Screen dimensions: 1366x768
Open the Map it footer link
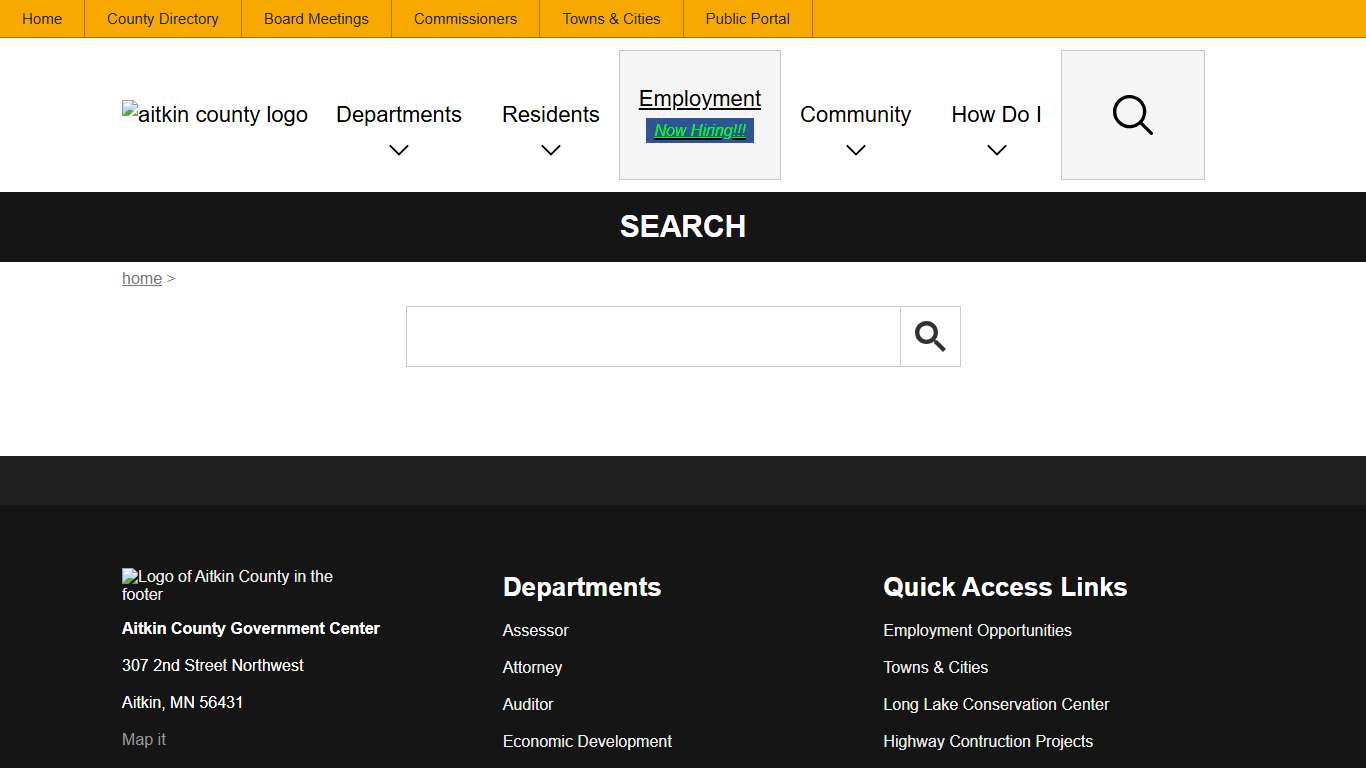point(144,740)
